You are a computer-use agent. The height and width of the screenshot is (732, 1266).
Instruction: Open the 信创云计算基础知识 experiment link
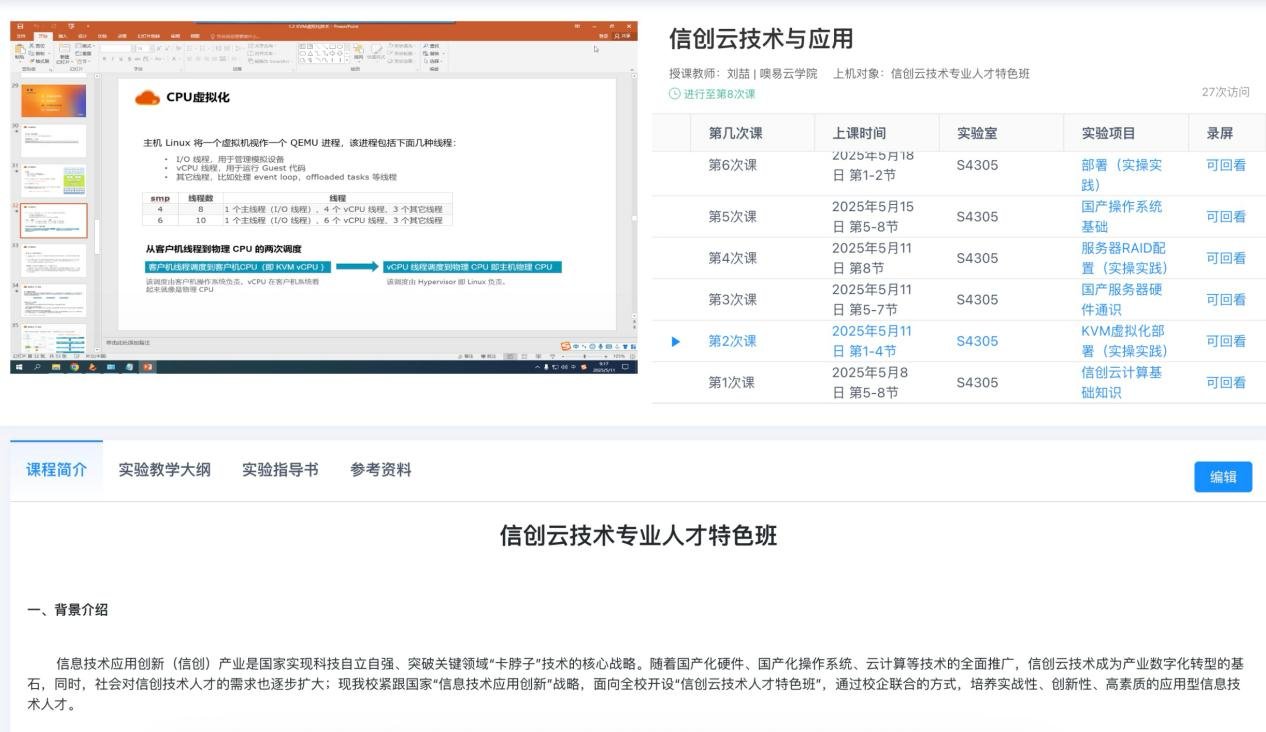[1121, 382]
